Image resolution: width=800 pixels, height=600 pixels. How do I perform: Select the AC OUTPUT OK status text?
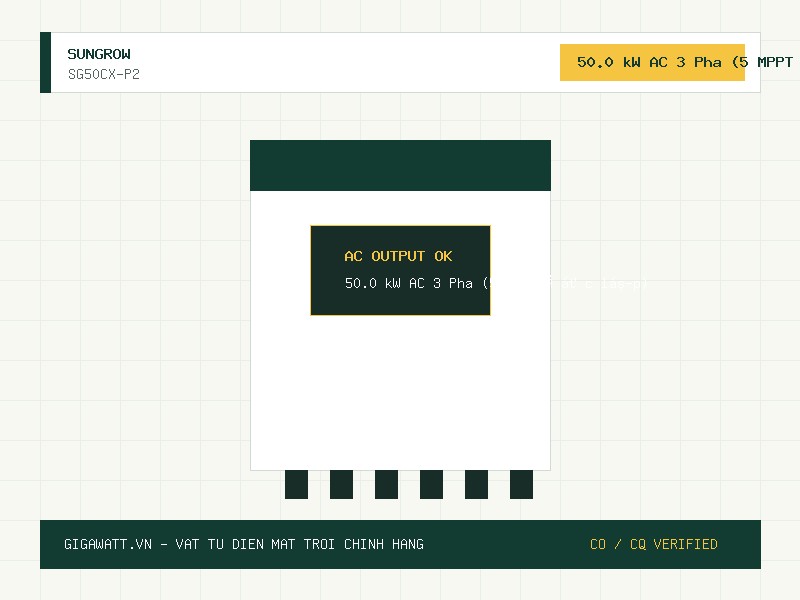pyautogui.click(x=398, y=256)
